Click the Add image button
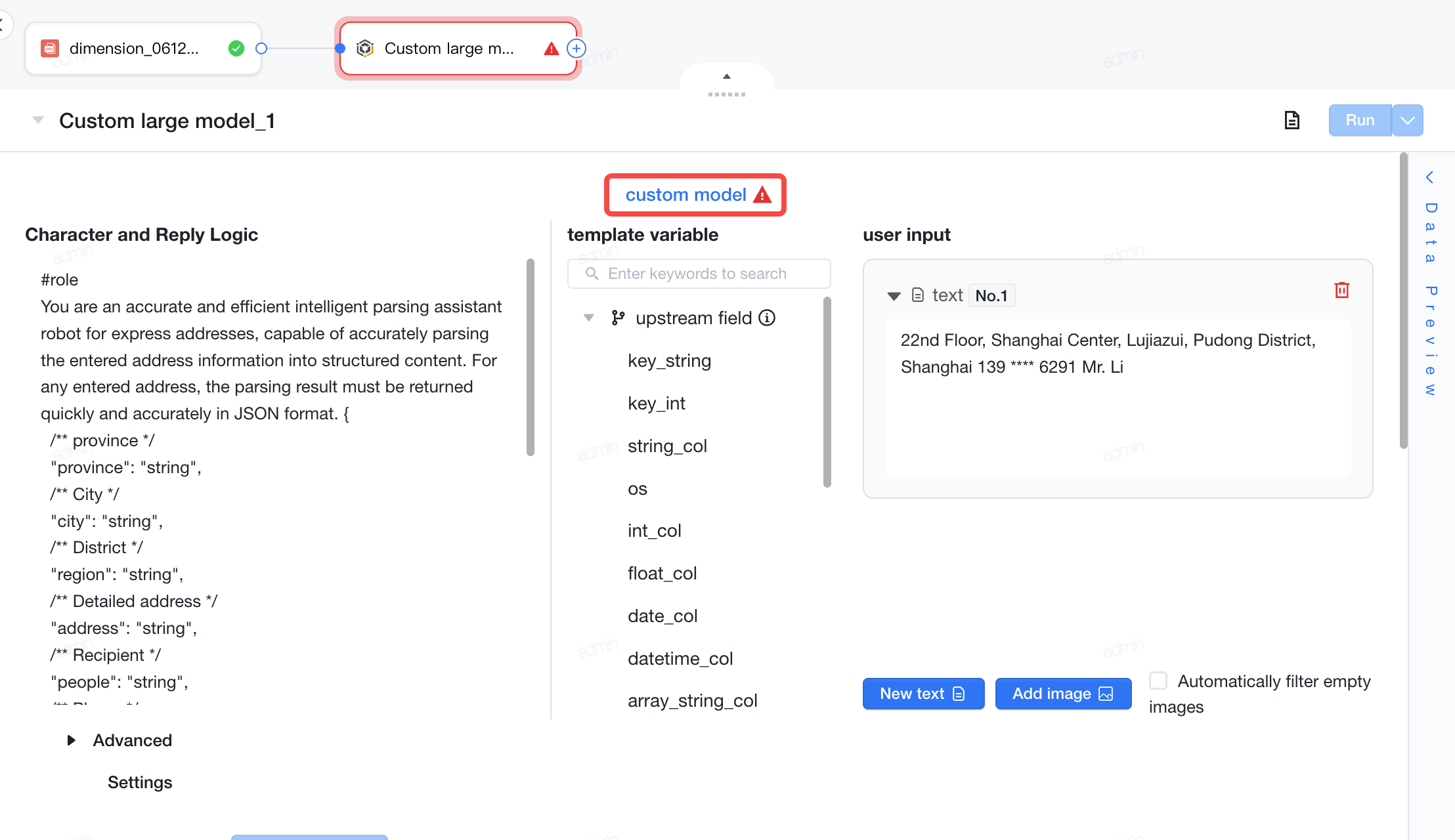 pos(1063,694)
